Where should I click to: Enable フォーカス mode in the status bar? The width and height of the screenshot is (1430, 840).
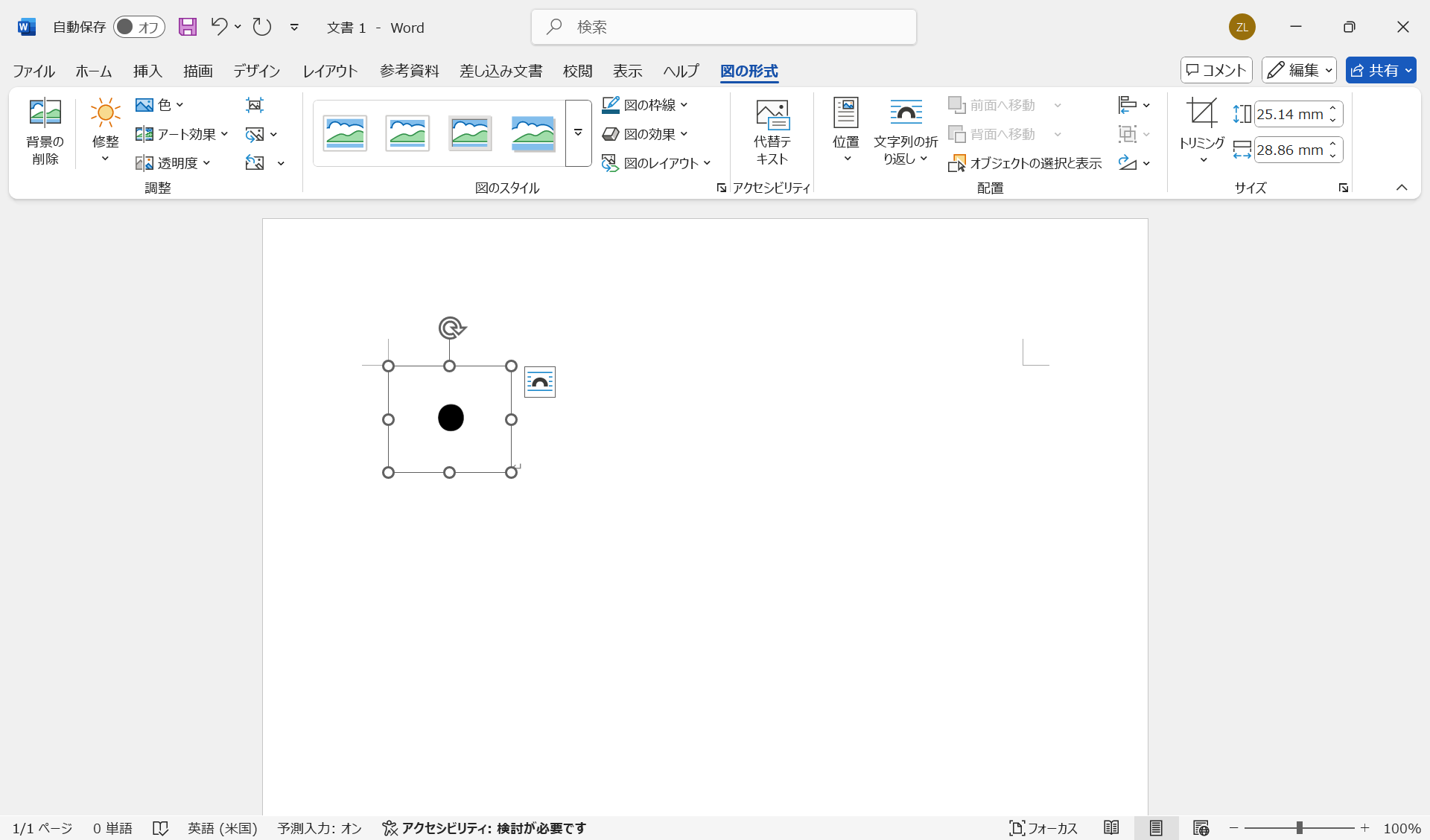pos(1043,827)
